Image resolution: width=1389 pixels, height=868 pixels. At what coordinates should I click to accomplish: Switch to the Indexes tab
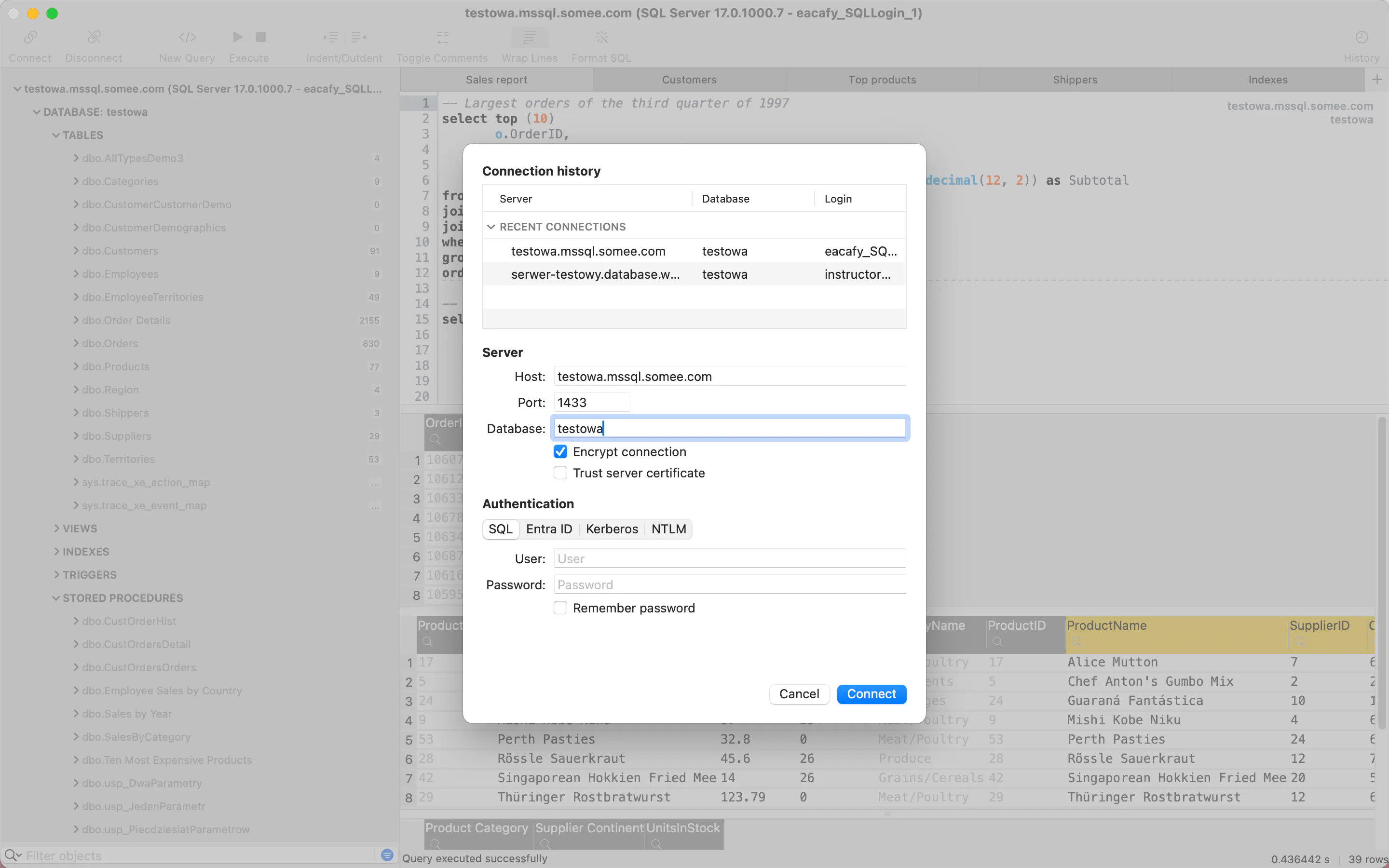coord(1268,80)
